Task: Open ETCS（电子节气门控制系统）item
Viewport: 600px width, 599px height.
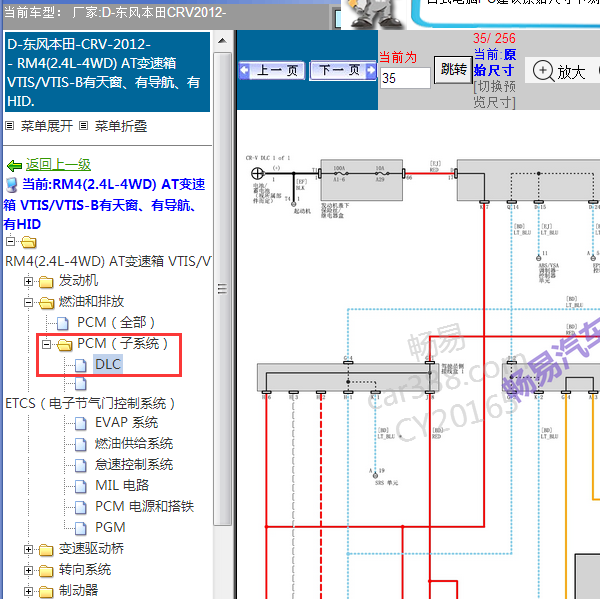Action: tap(90, 403)
